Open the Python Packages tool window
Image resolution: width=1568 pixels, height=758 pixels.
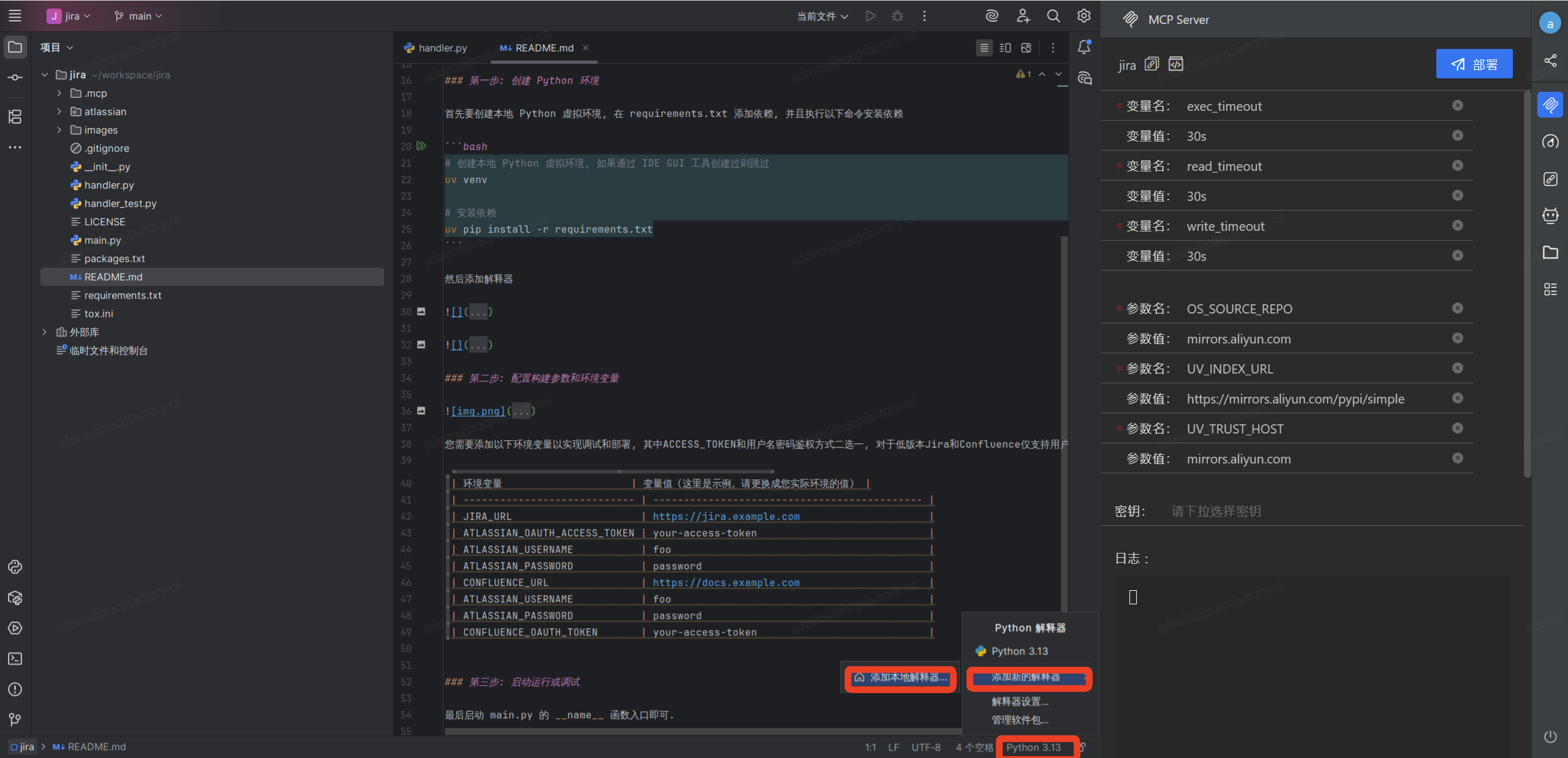click(15, 598)
